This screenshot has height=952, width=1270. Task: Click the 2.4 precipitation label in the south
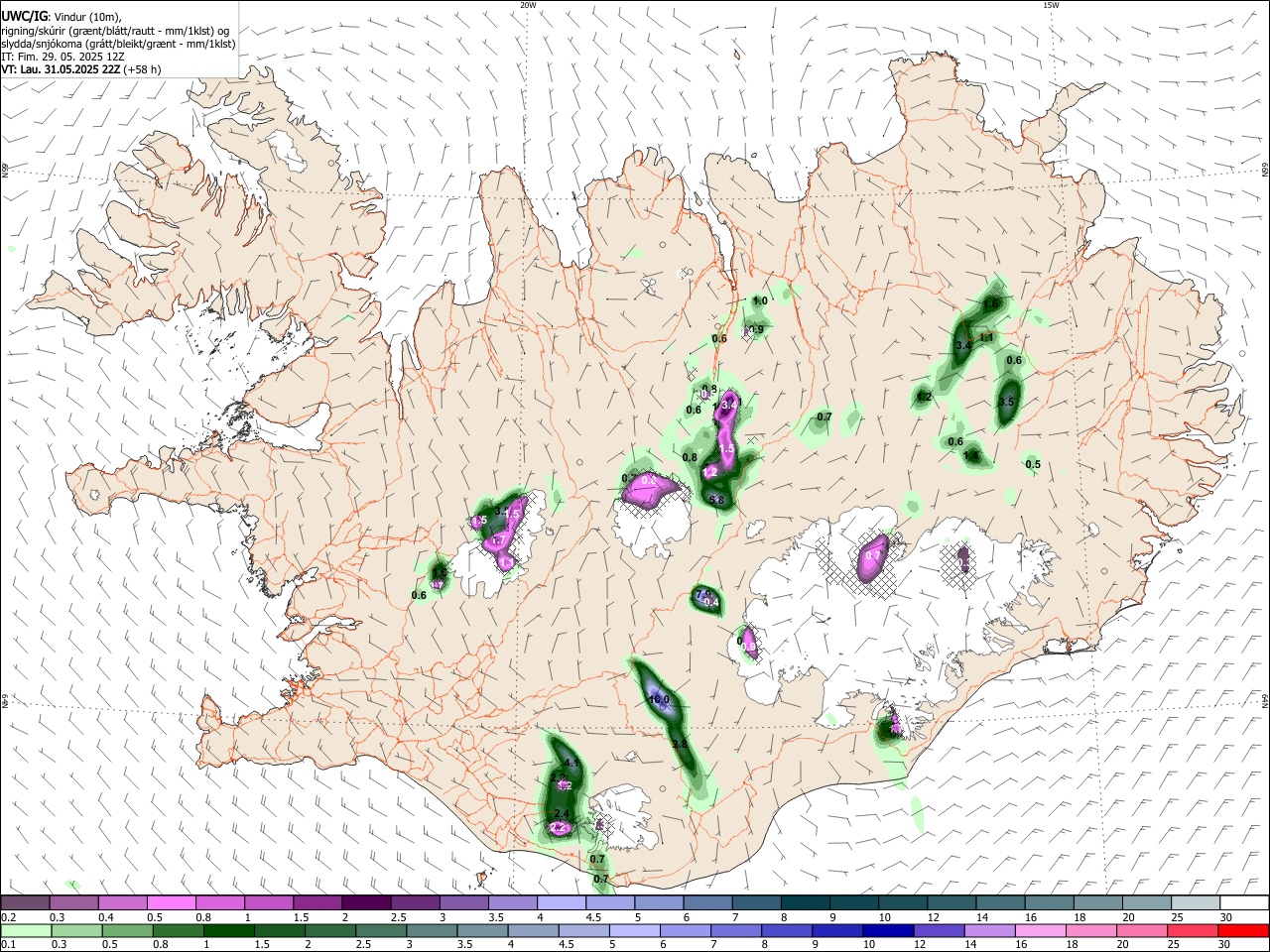pyautogui.click(x=562, y=813)
